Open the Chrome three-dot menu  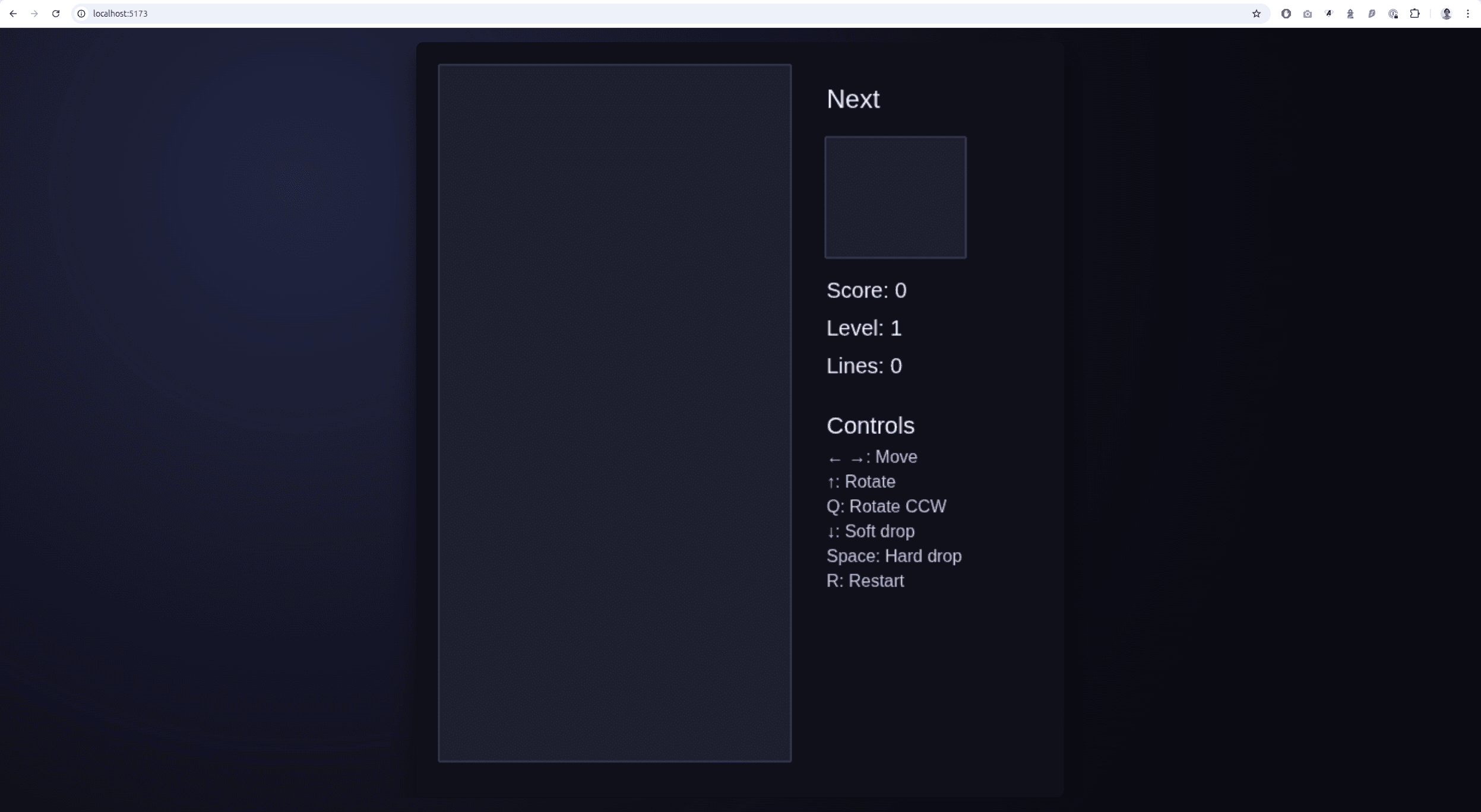[1468, 13]
